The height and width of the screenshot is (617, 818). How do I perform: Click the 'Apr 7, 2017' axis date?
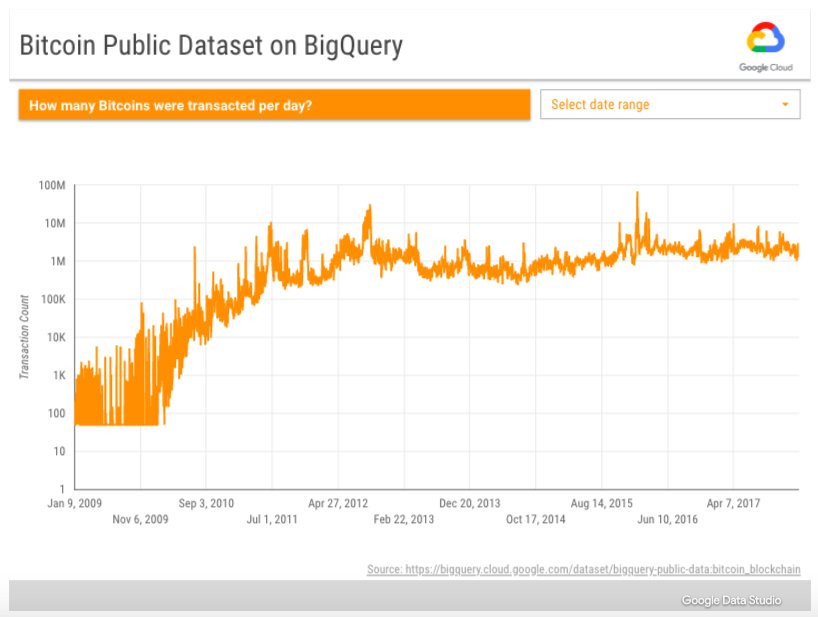pyautogui.click(x=733, y=503)
